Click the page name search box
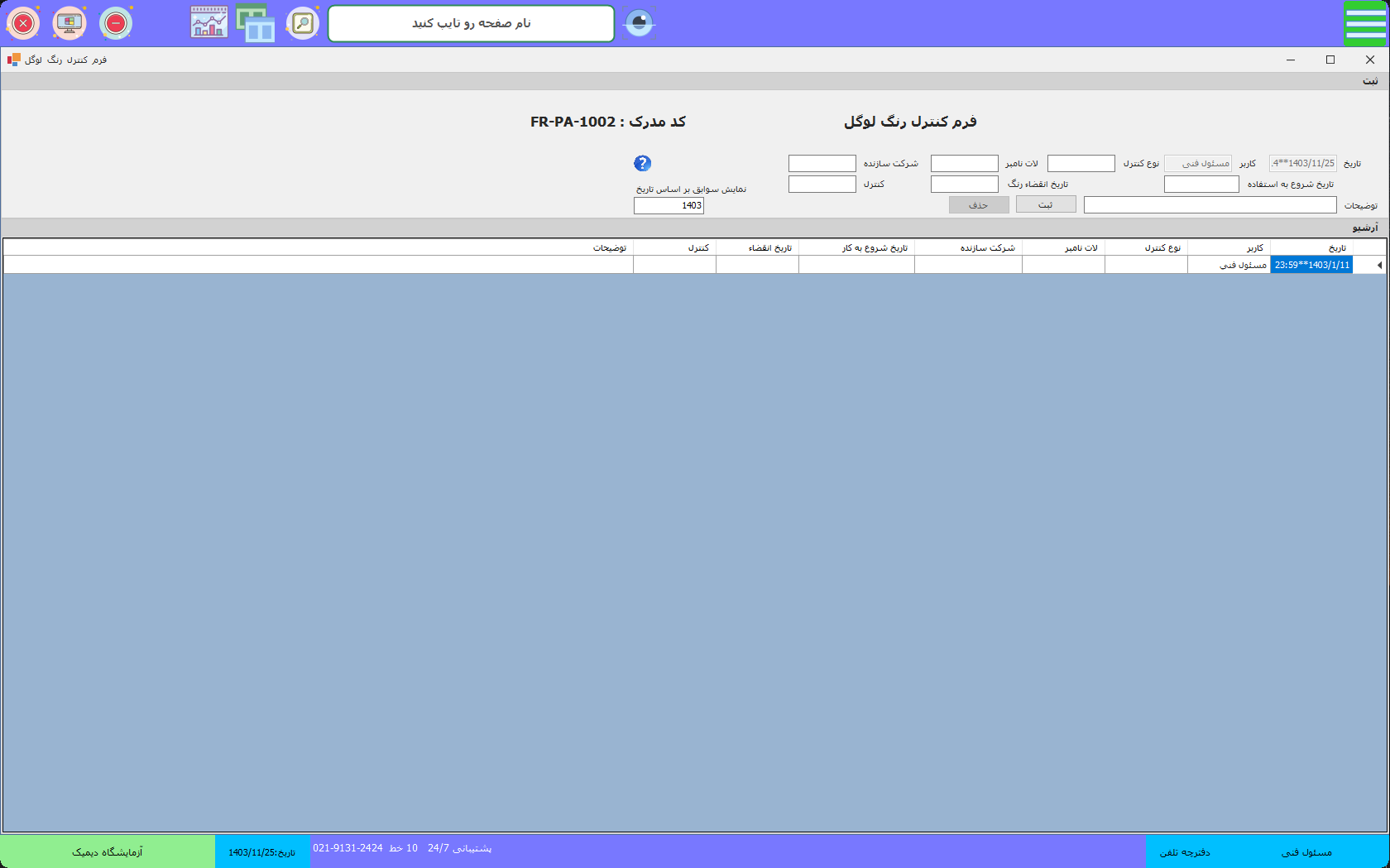This screenshot has width=1390, height=868. 471,23
